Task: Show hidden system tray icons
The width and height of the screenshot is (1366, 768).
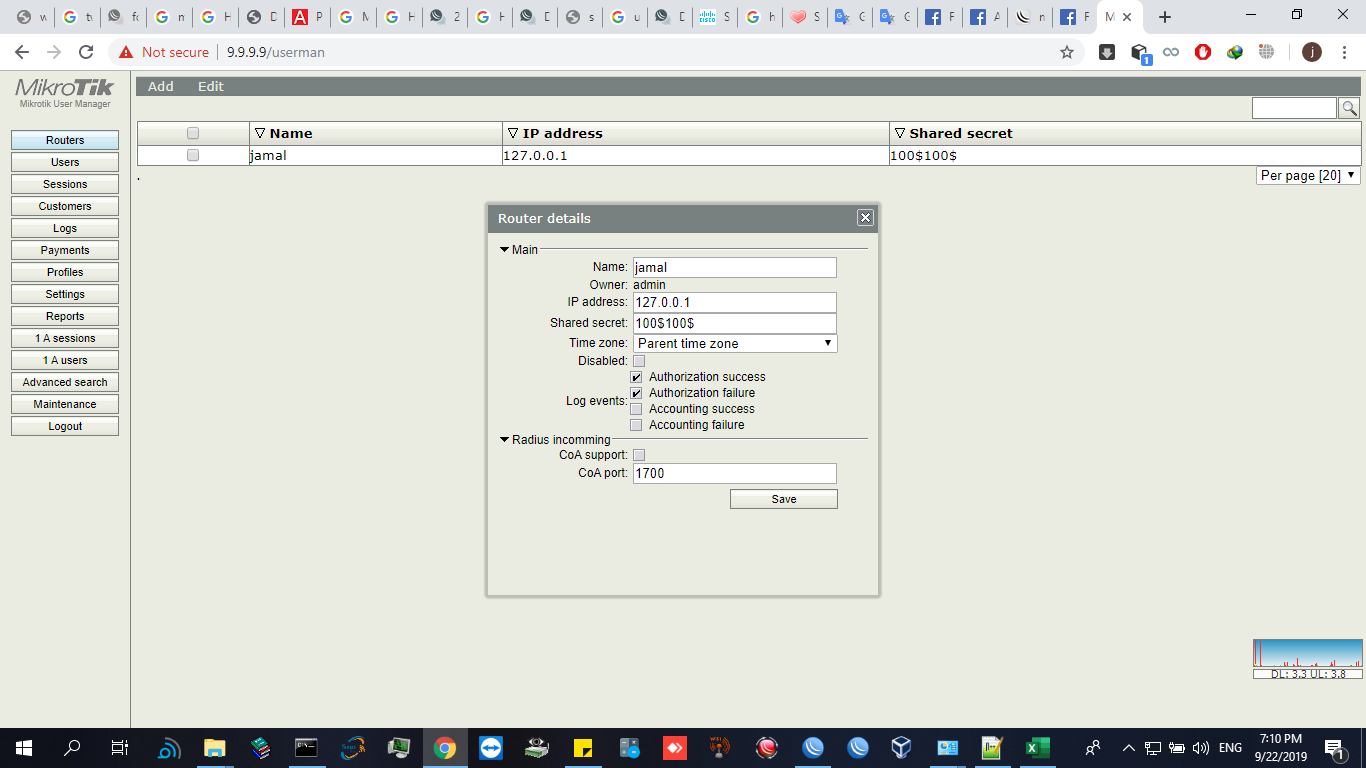Action: pyautogui.click(x=1128, y=747)
